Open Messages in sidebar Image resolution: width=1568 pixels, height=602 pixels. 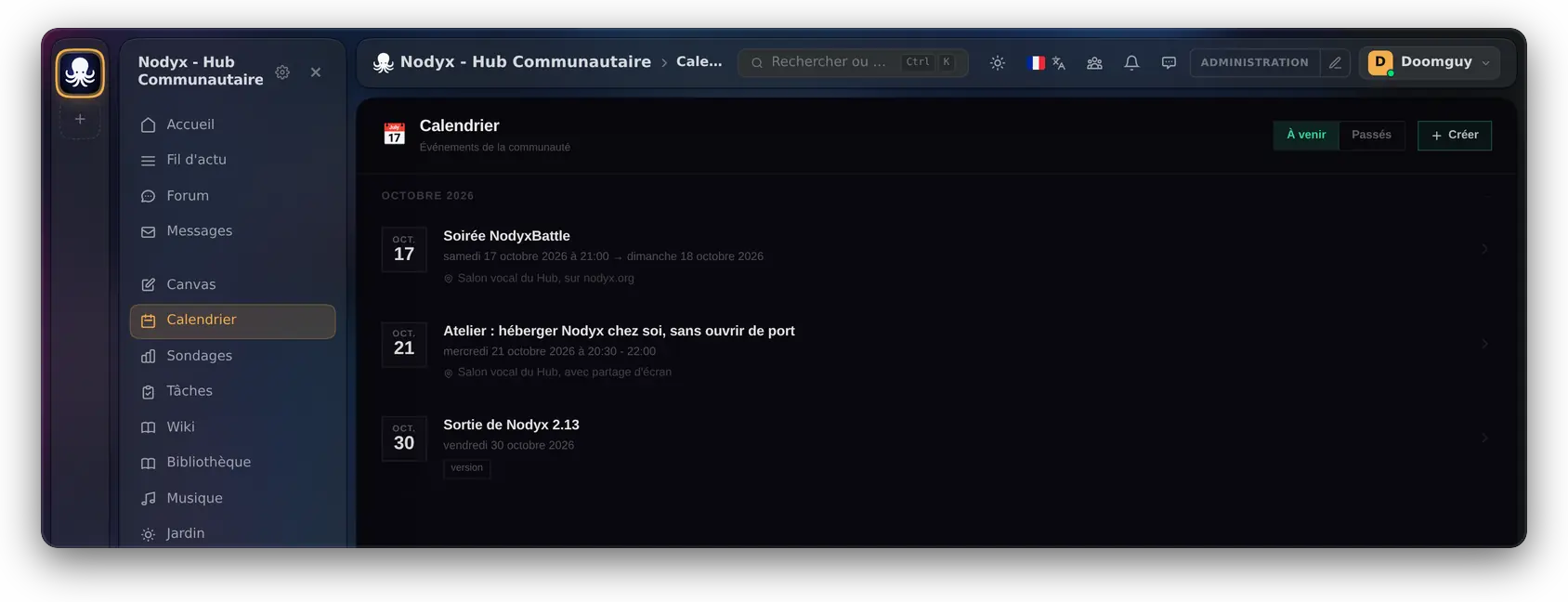(x=232, y=231)
